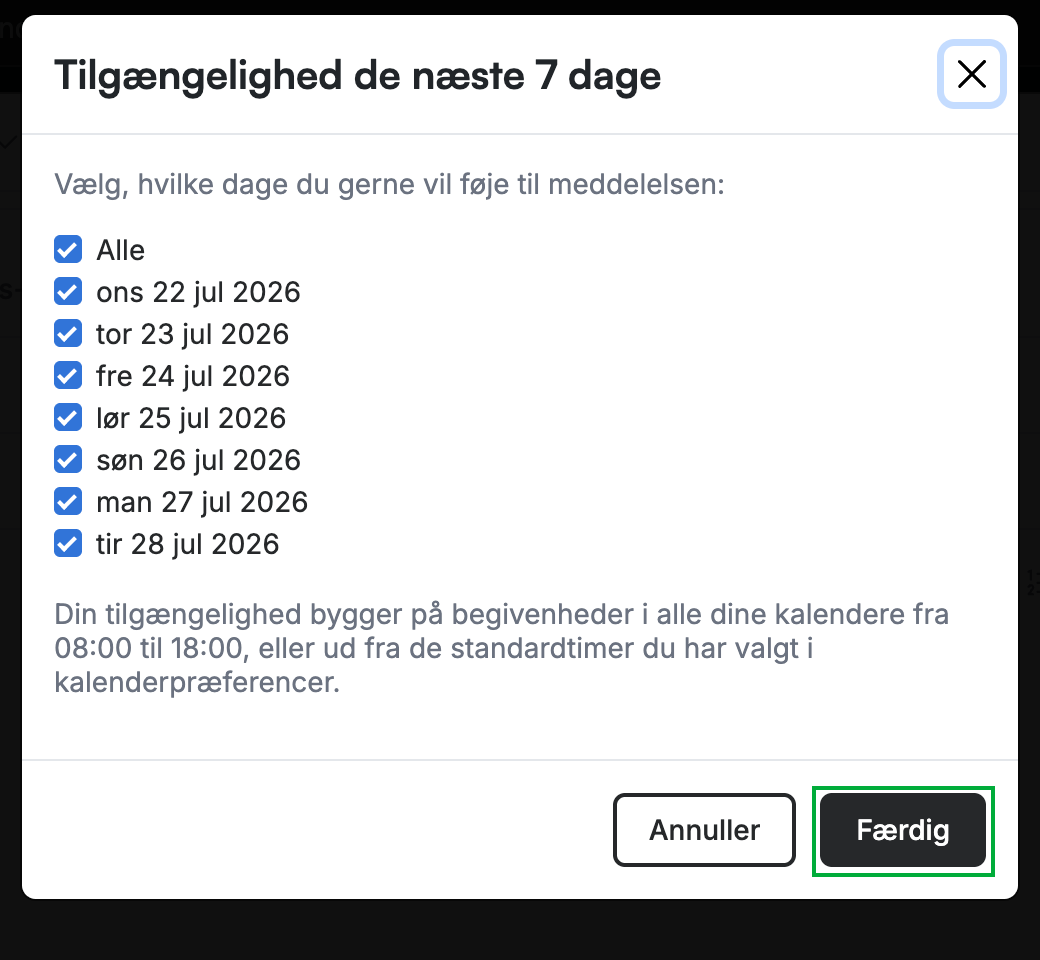Click the 'lør 25 jul 2026' label text

point(191,419)
